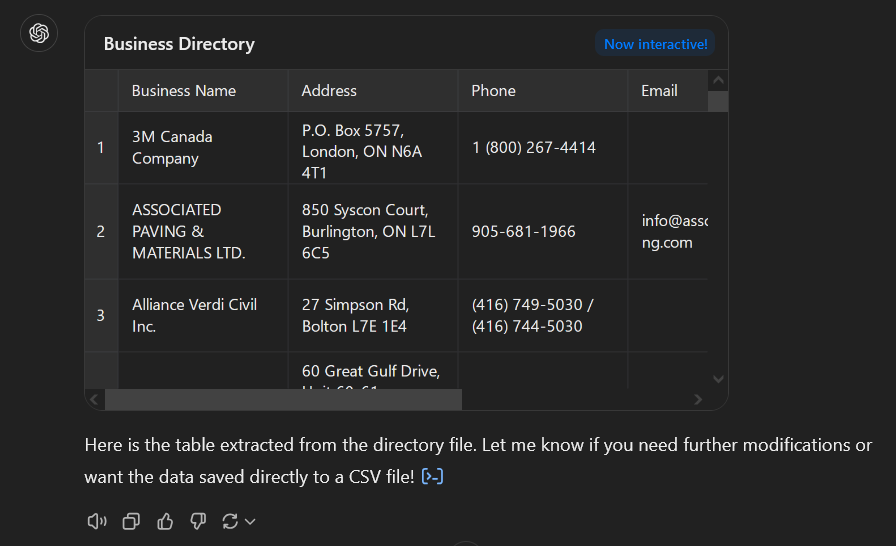Select the ASSOCIATED PAVING & MATERIALS LTD. cell
This screenshot has height=546, width=896.
point(203,231)
